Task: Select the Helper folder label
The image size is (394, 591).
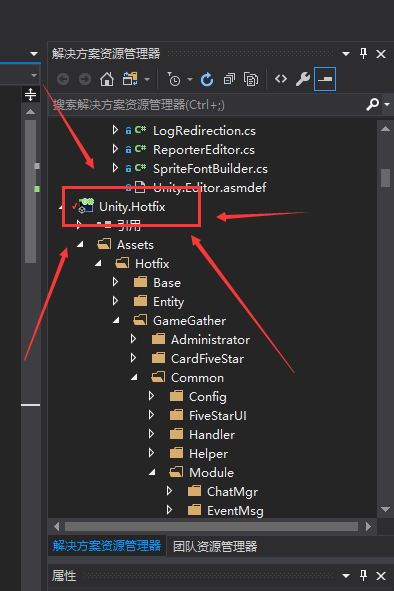Action: pyautogui.click(x=208, y=454)
